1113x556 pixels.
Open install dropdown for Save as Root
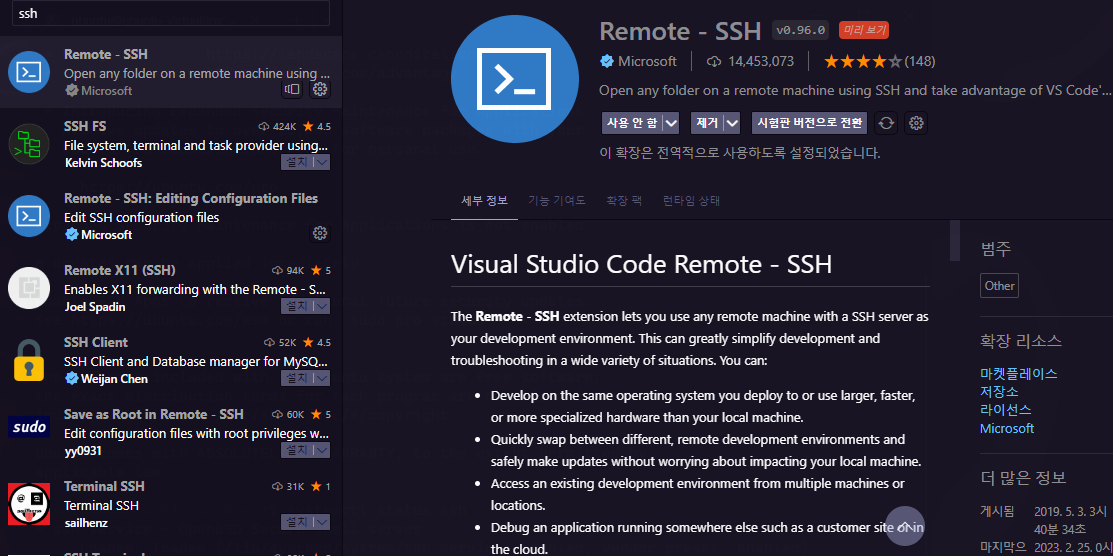[x=322, y=450]
